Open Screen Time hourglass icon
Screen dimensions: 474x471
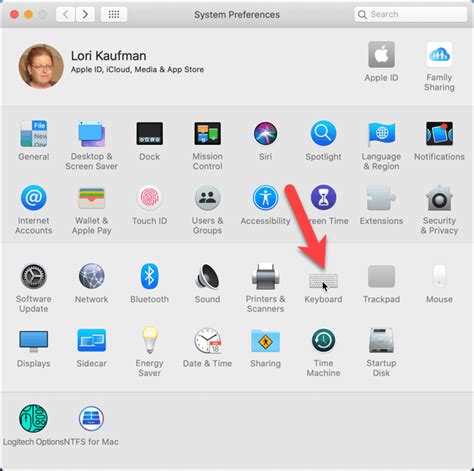[x=323, y=198]
